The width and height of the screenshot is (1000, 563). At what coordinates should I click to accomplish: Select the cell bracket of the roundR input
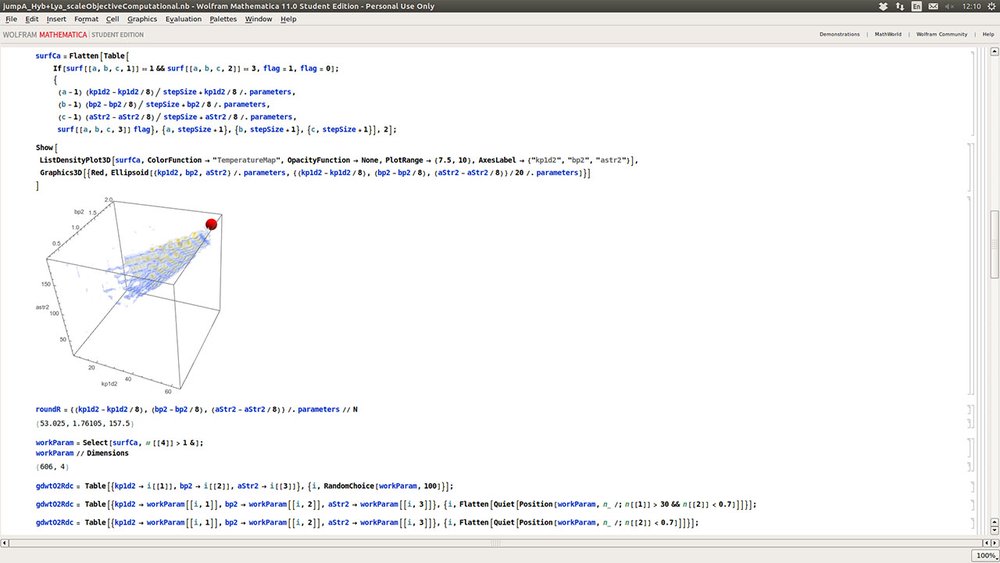point(970,409)
